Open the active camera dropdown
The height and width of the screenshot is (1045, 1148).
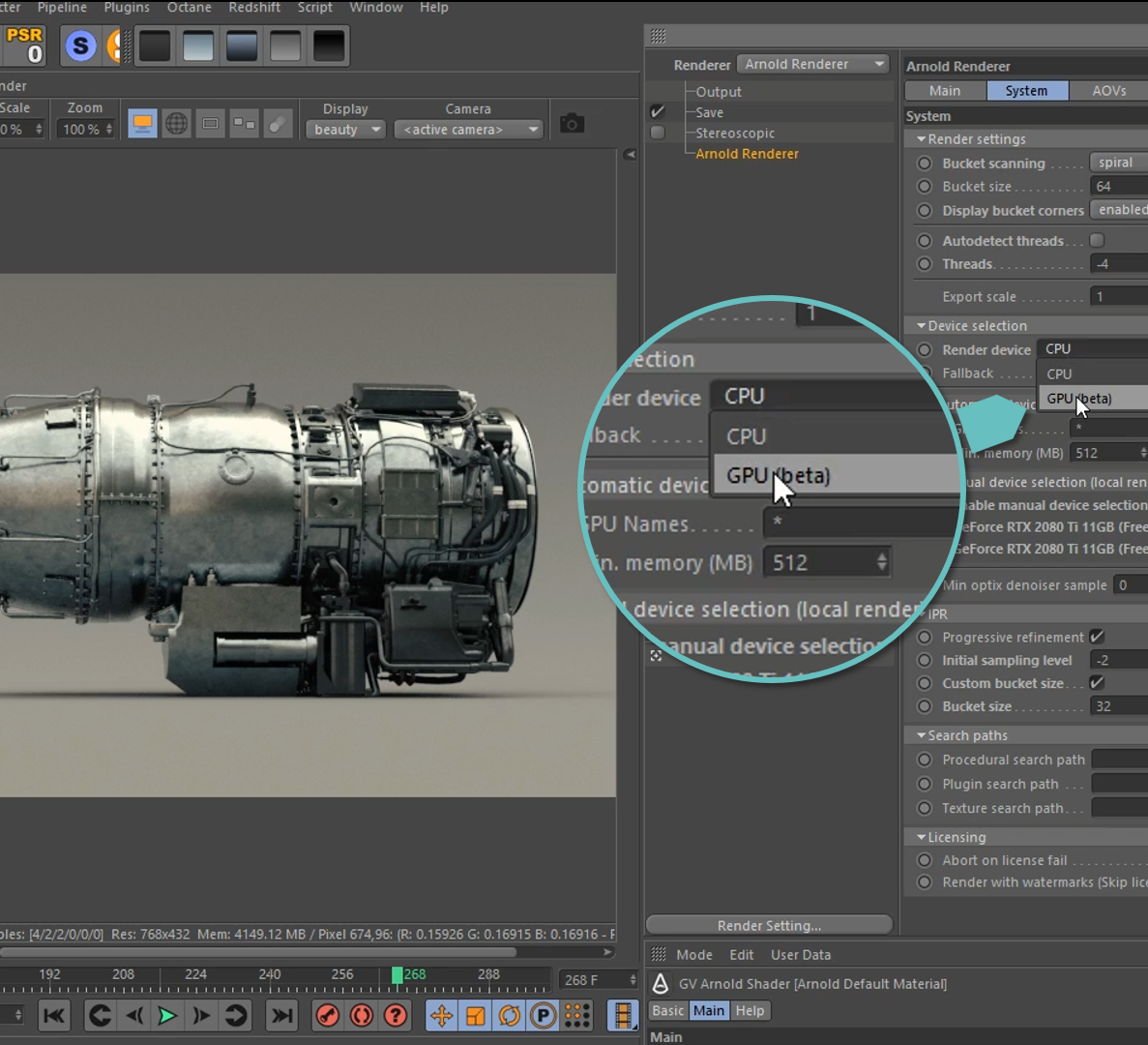click(468, 129)
